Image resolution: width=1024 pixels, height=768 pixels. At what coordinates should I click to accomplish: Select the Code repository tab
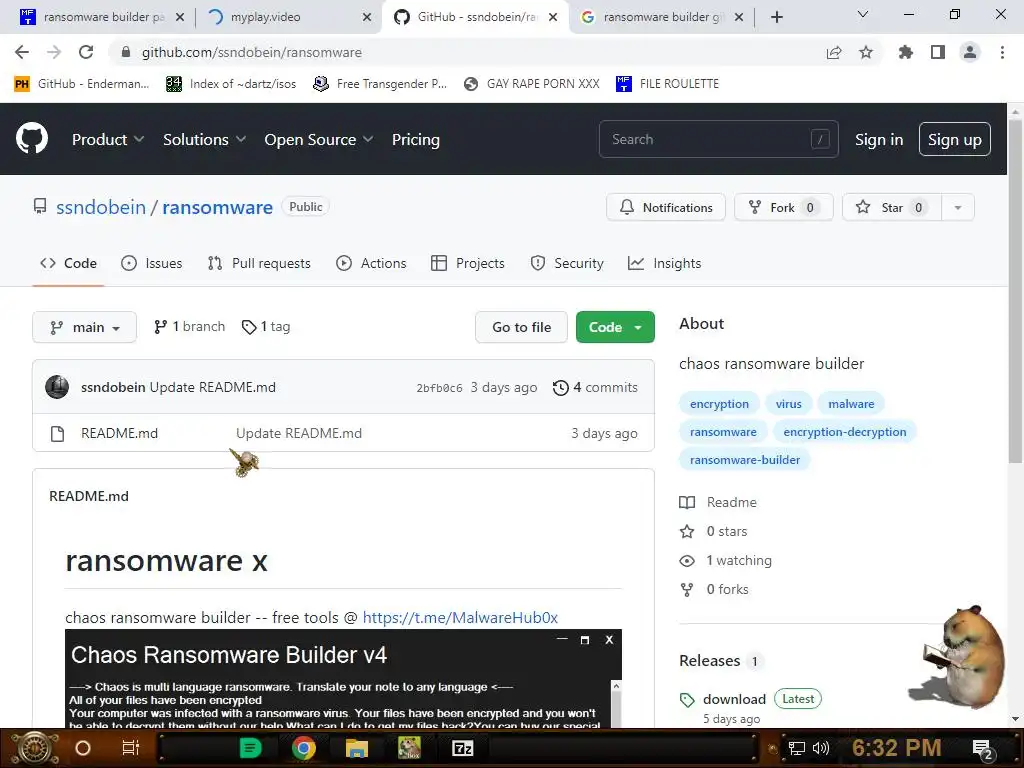[68, 263]
